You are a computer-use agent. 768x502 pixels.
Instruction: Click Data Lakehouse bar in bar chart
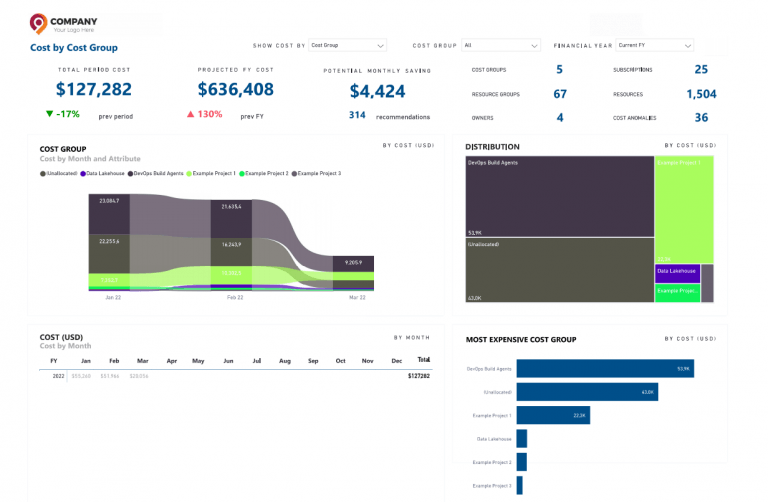(x=522, y=439)
